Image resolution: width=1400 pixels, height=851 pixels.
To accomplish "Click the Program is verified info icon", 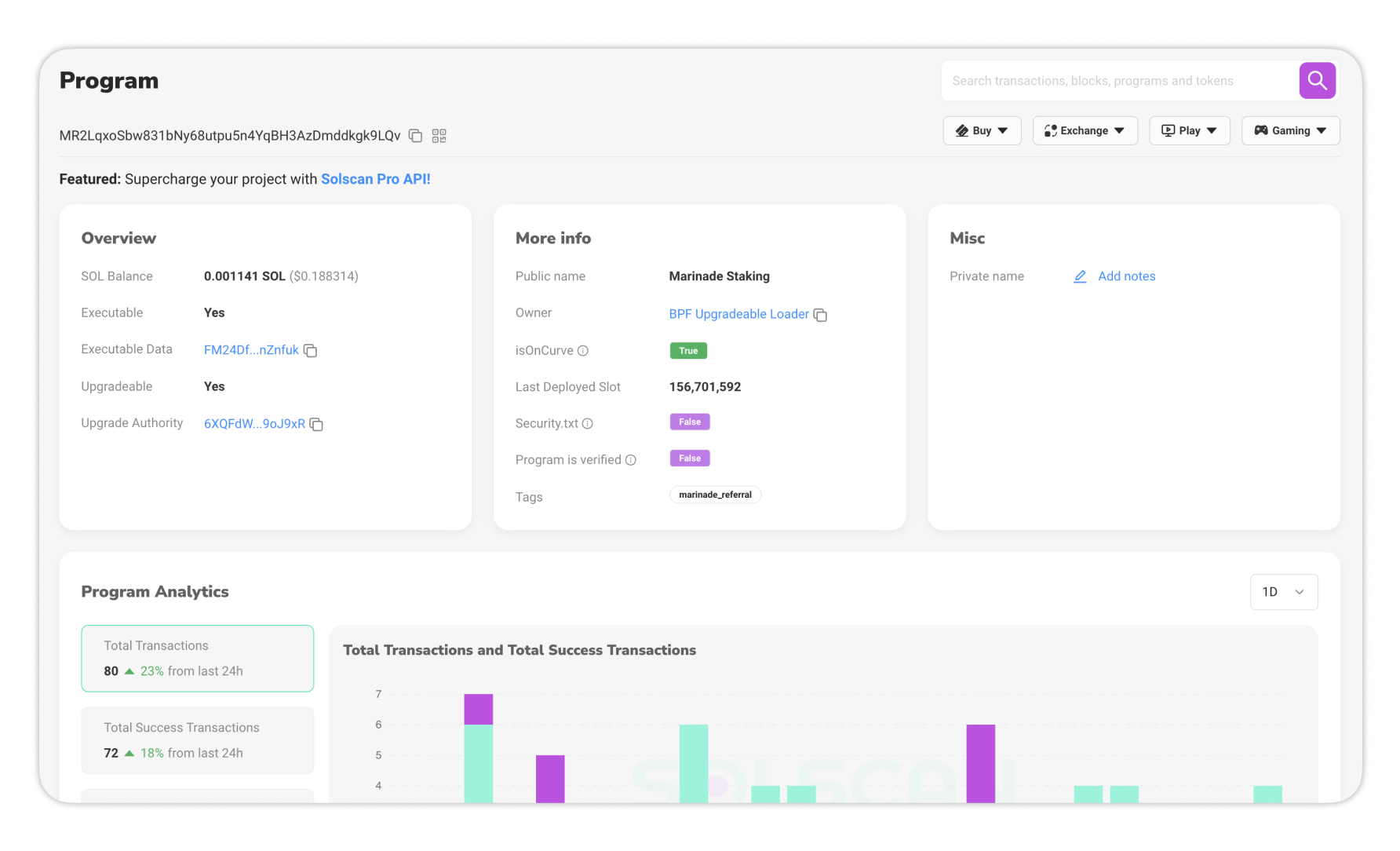I will coord(631,460).
